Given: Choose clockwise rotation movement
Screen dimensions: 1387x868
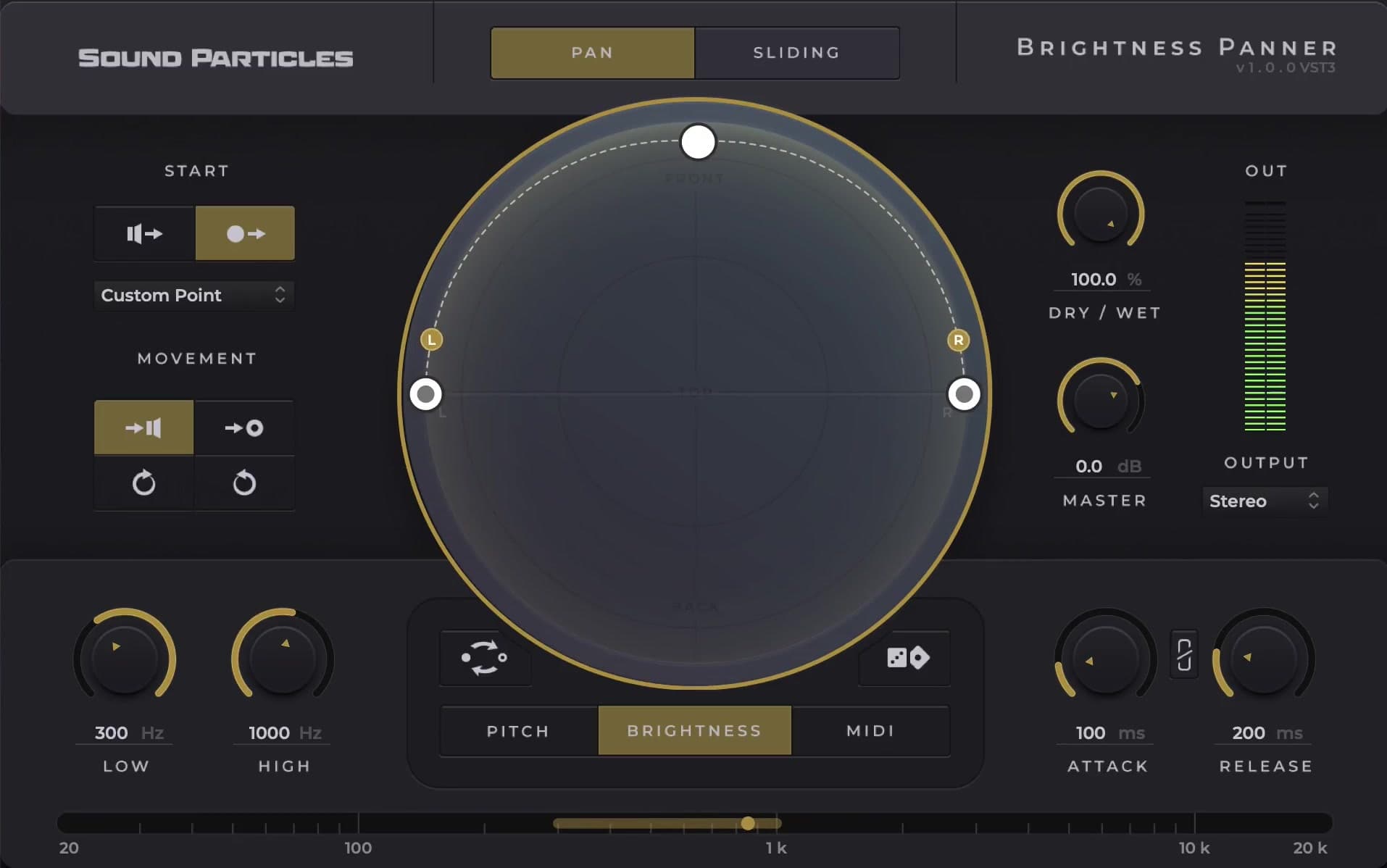Looking at the screenshot, I should [143, 483].
